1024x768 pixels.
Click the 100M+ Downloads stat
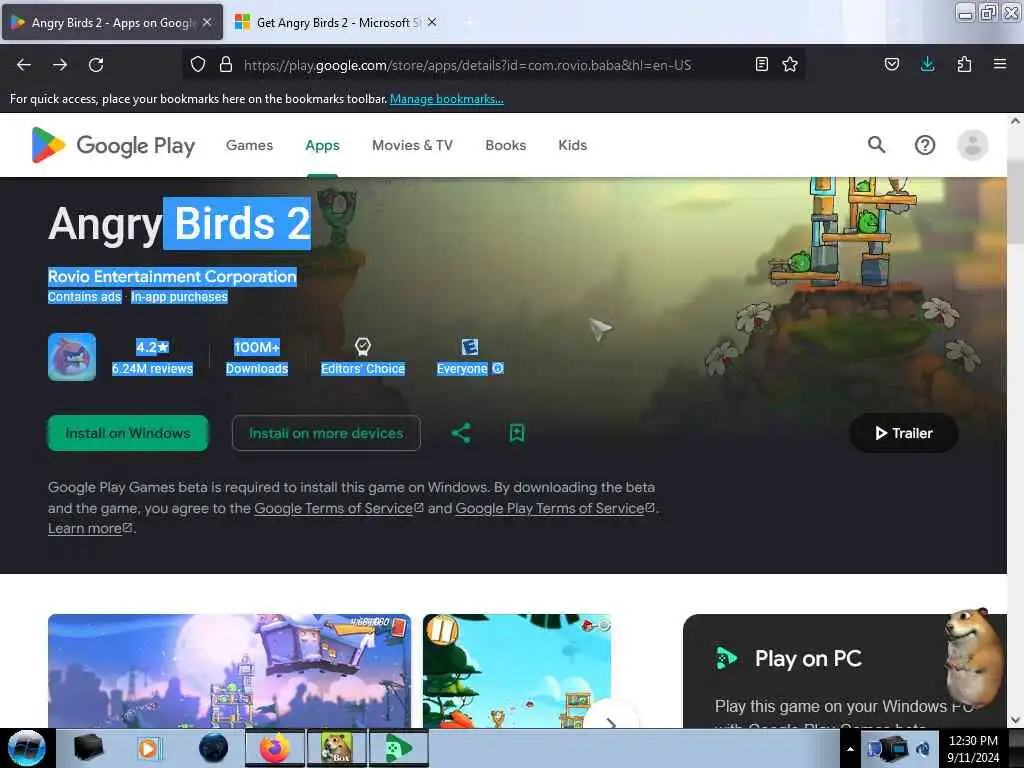(257, 357)
